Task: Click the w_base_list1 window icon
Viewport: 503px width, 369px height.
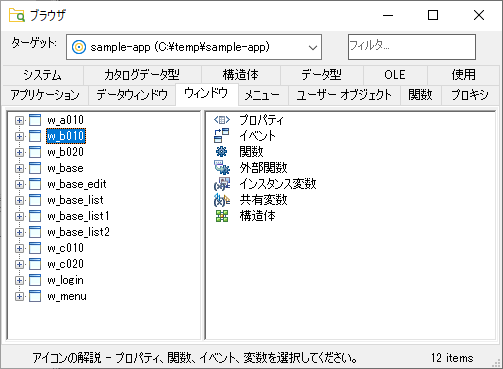Action: (35, 216)
